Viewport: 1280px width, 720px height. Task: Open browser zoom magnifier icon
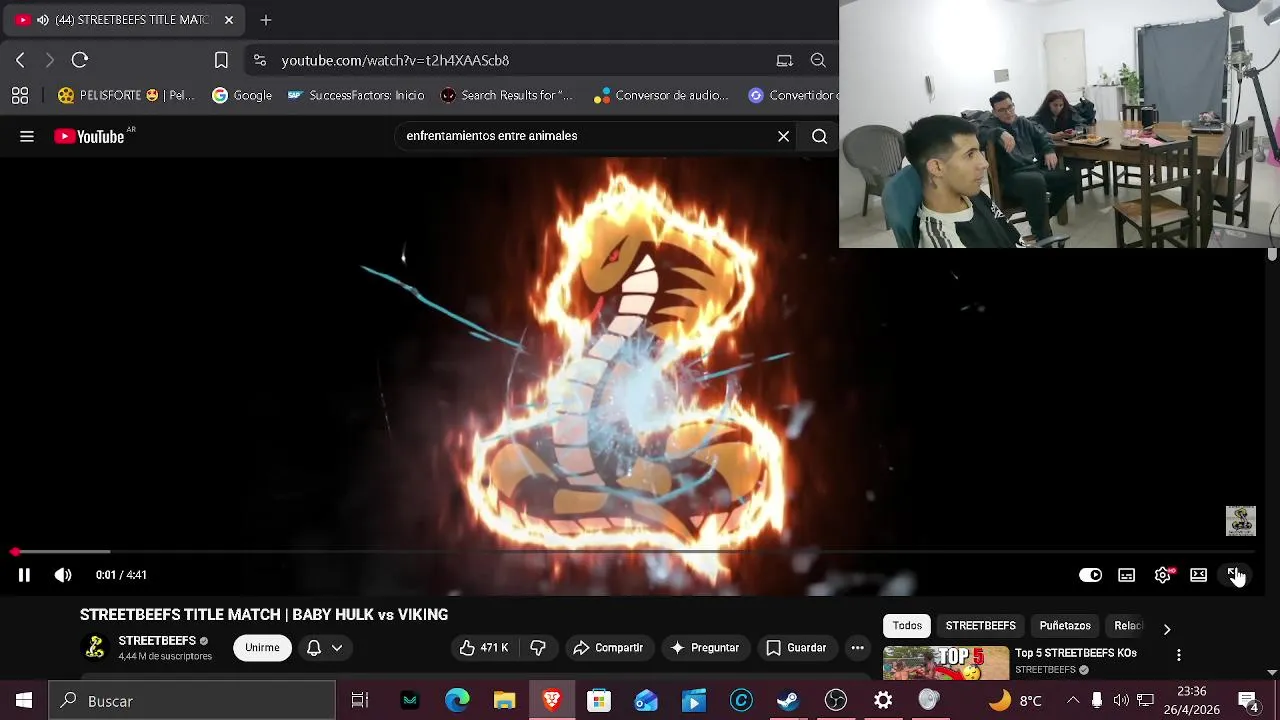click(818, 60)
